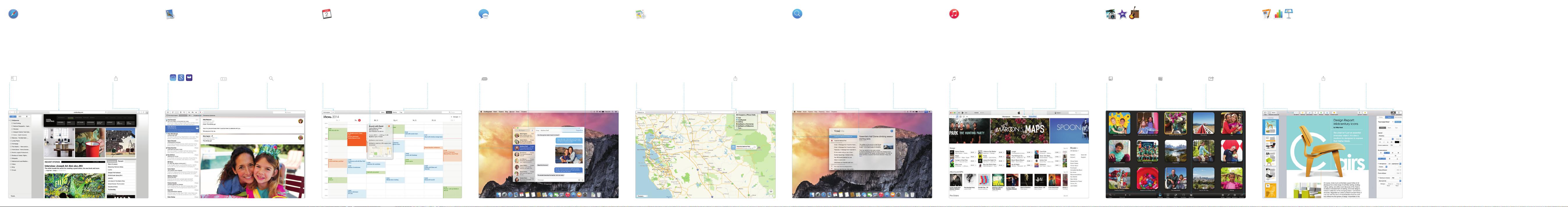The width and height of the screenshot is (1568, 207).
Task: Click the Июнь 2014 calendar heading
Action: [332, 117]
